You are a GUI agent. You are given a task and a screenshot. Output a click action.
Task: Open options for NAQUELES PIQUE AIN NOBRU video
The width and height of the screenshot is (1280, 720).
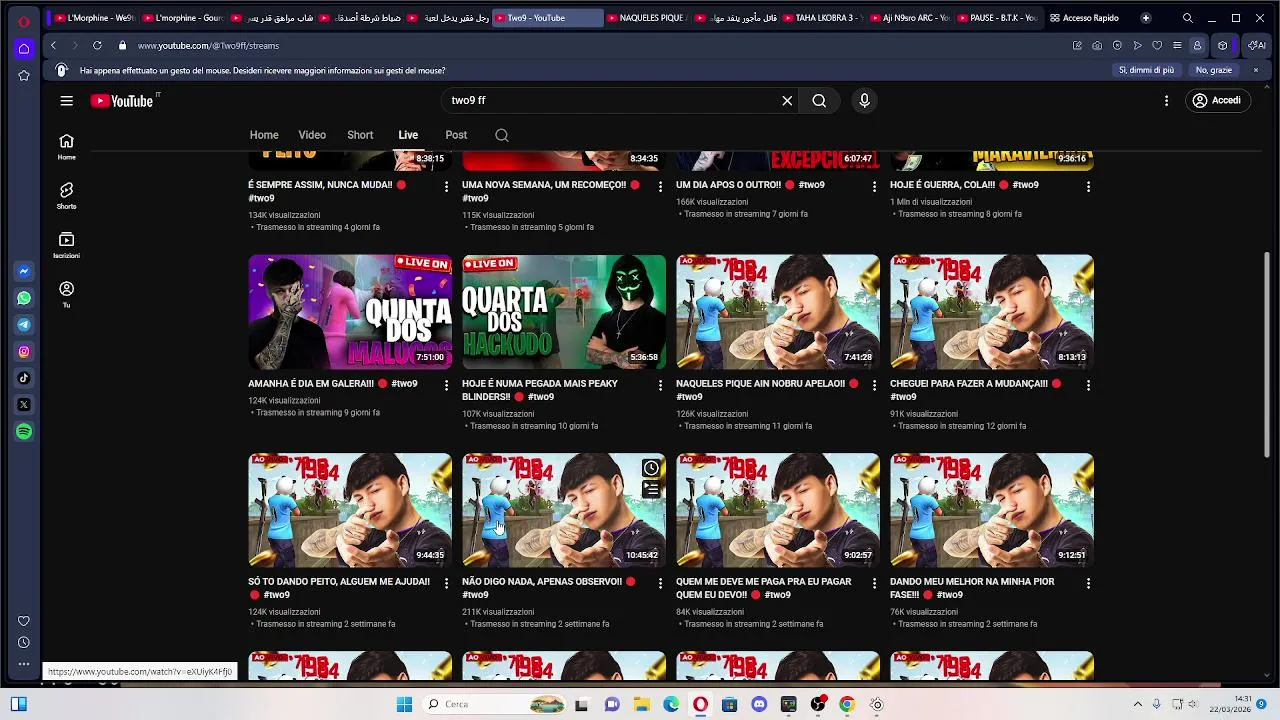(x=874, y=385)
